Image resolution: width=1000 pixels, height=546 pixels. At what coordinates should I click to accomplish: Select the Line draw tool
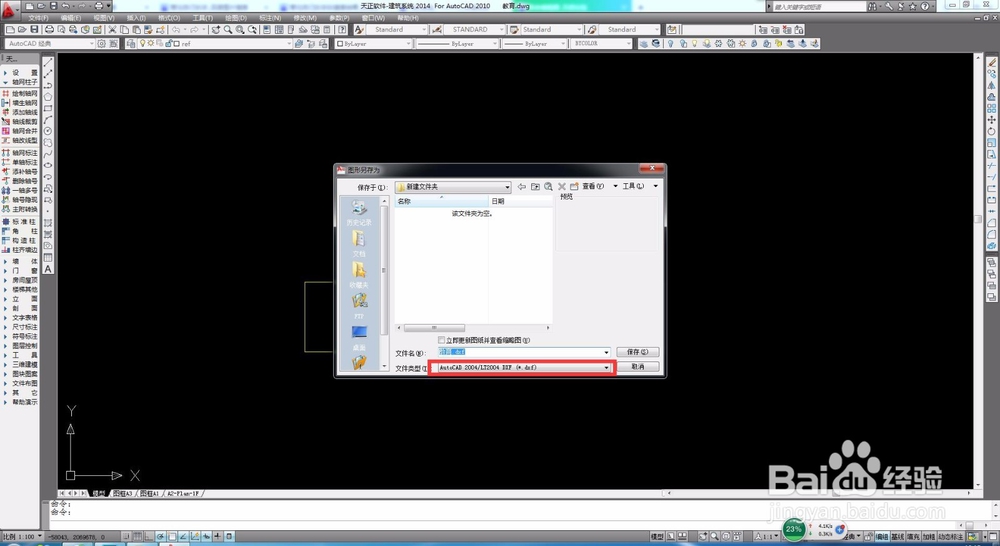(x=48, y=63)
